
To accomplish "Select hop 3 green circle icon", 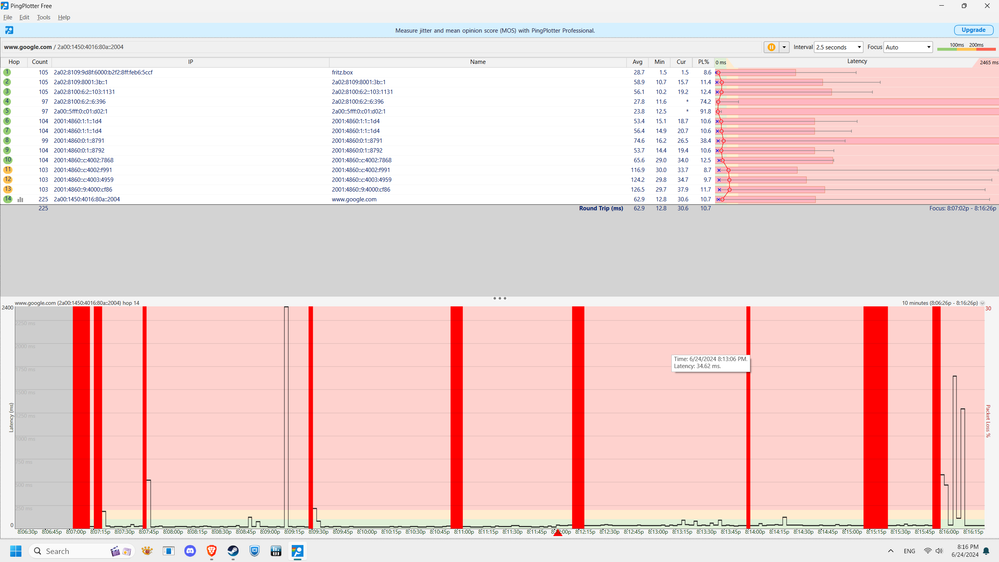I will point(7,92).
